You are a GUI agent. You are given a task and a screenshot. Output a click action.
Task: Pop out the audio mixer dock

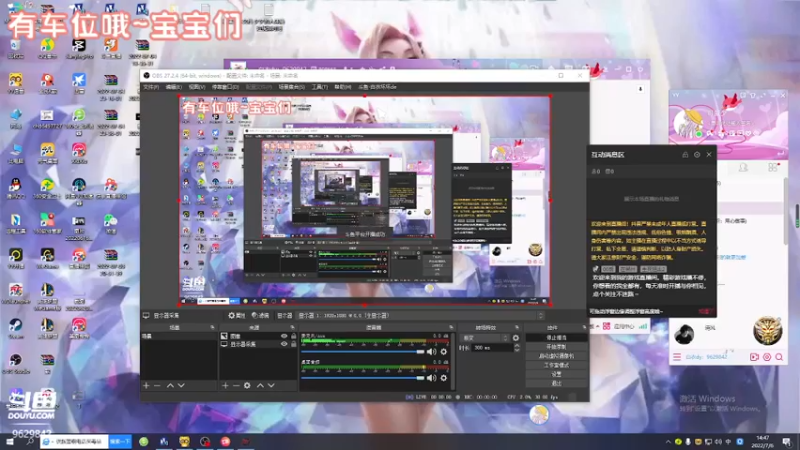click(451, 328)
